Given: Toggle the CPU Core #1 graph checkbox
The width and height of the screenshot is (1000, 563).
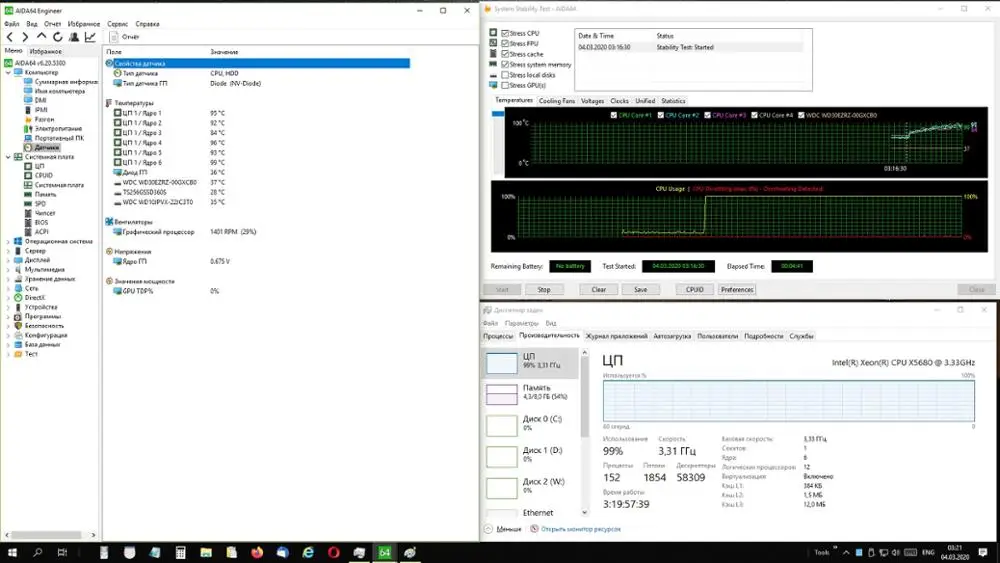Looking at the screenshot, I should (x=614, y=115).
